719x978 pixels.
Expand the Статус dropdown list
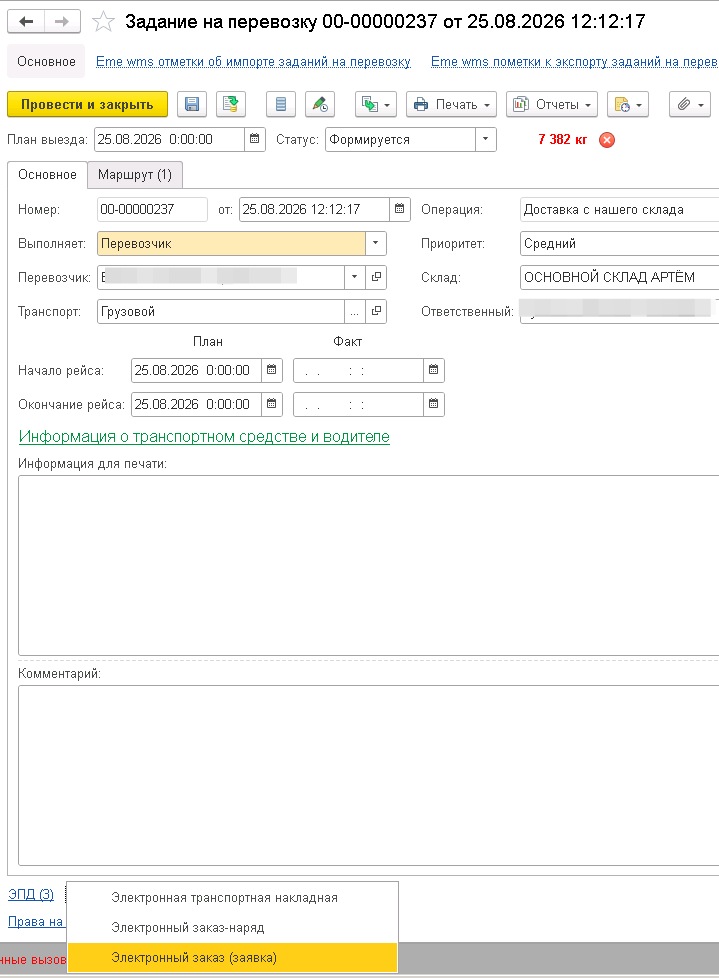coord(485,139)
